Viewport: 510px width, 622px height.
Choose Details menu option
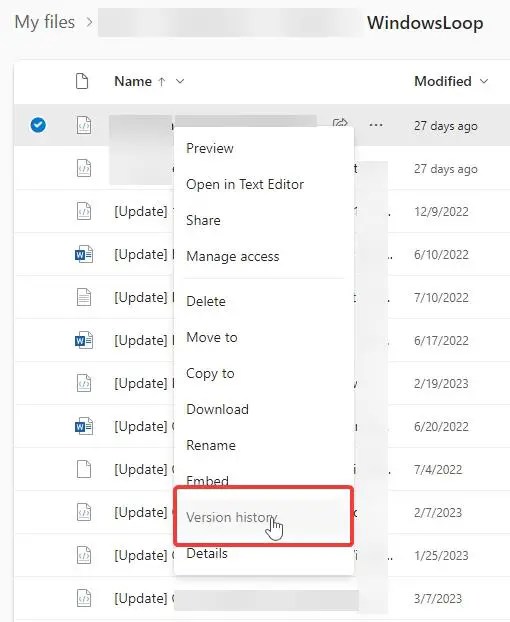[x=207, y=553]
